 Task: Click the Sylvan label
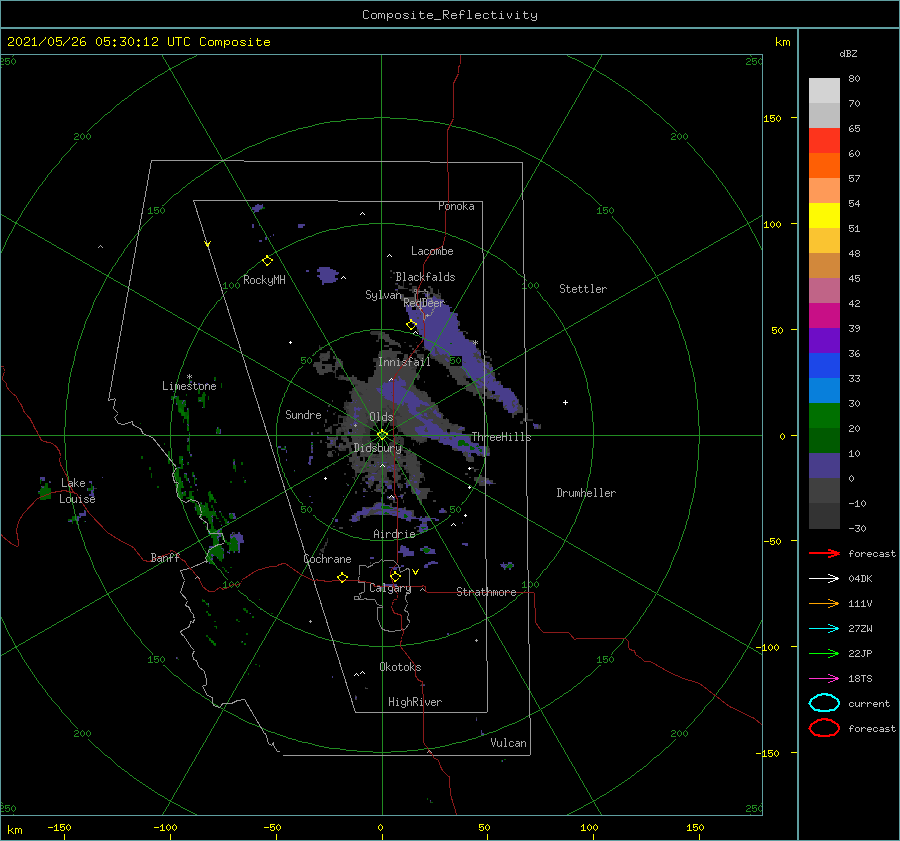tap(383, 295)
